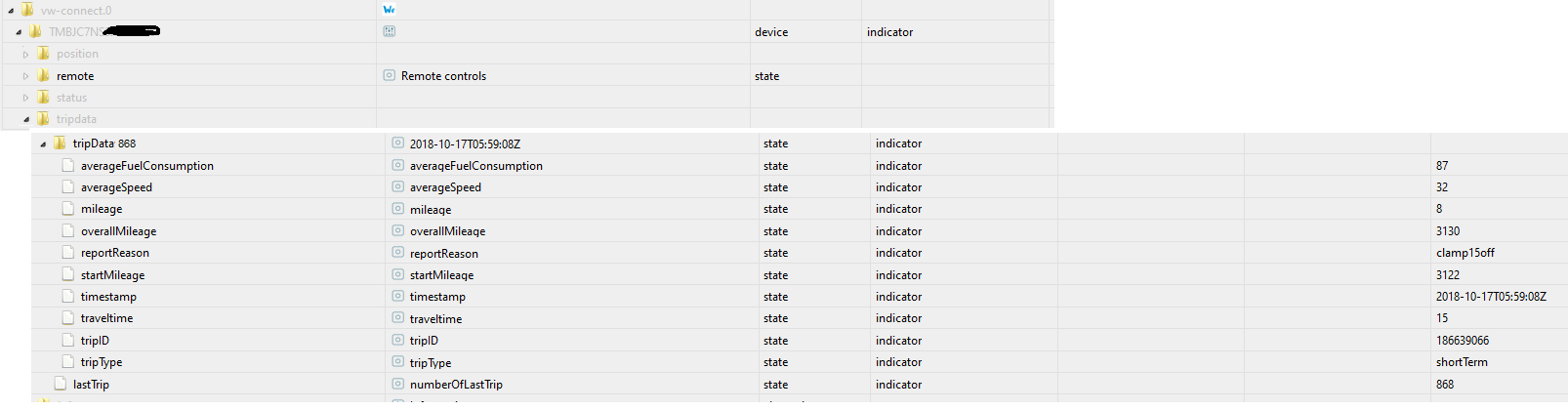The width and height of the screenshot is (1568, 410).
Task: Click the device icon in TMBJC7N row
Action: 390,31
